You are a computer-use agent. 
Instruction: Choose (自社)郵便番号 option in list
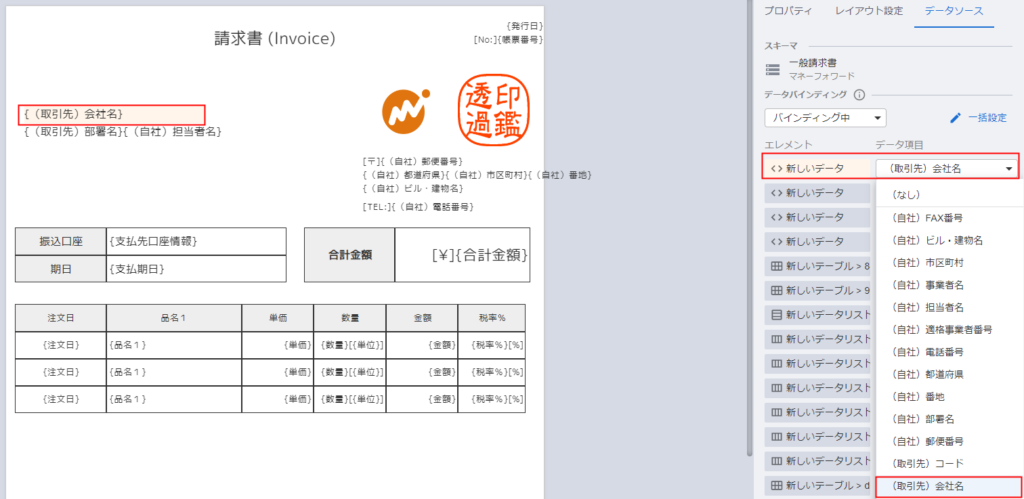coord(950,441)
